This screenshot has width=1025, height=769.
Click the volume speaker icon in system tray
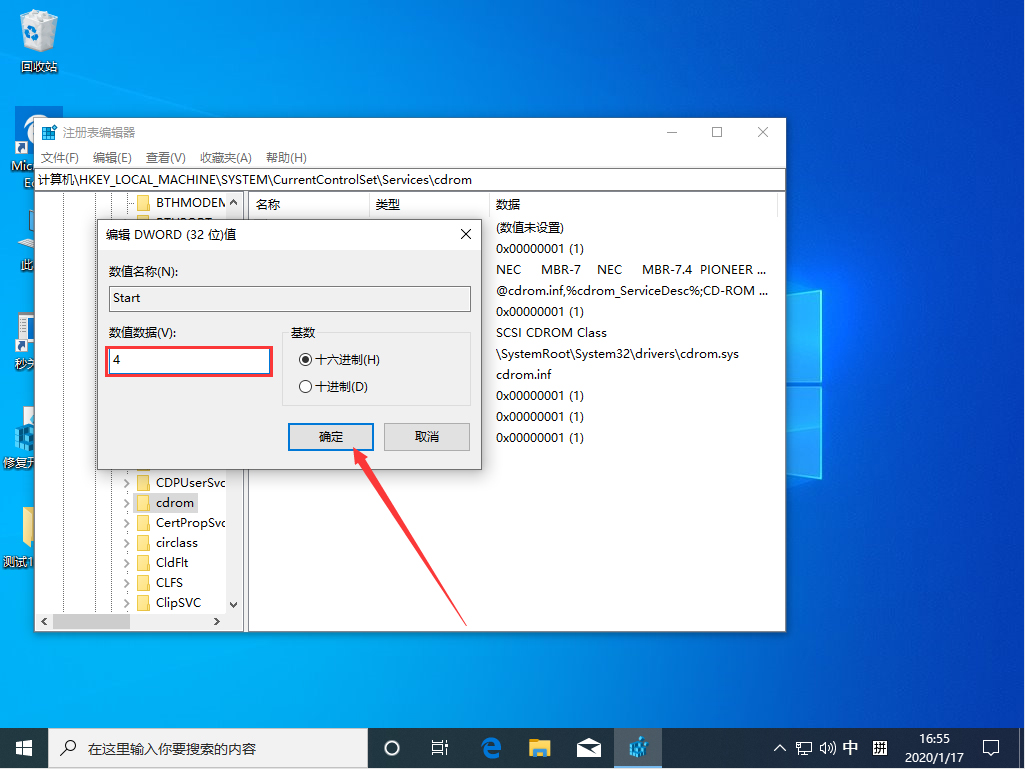[826, 747]
